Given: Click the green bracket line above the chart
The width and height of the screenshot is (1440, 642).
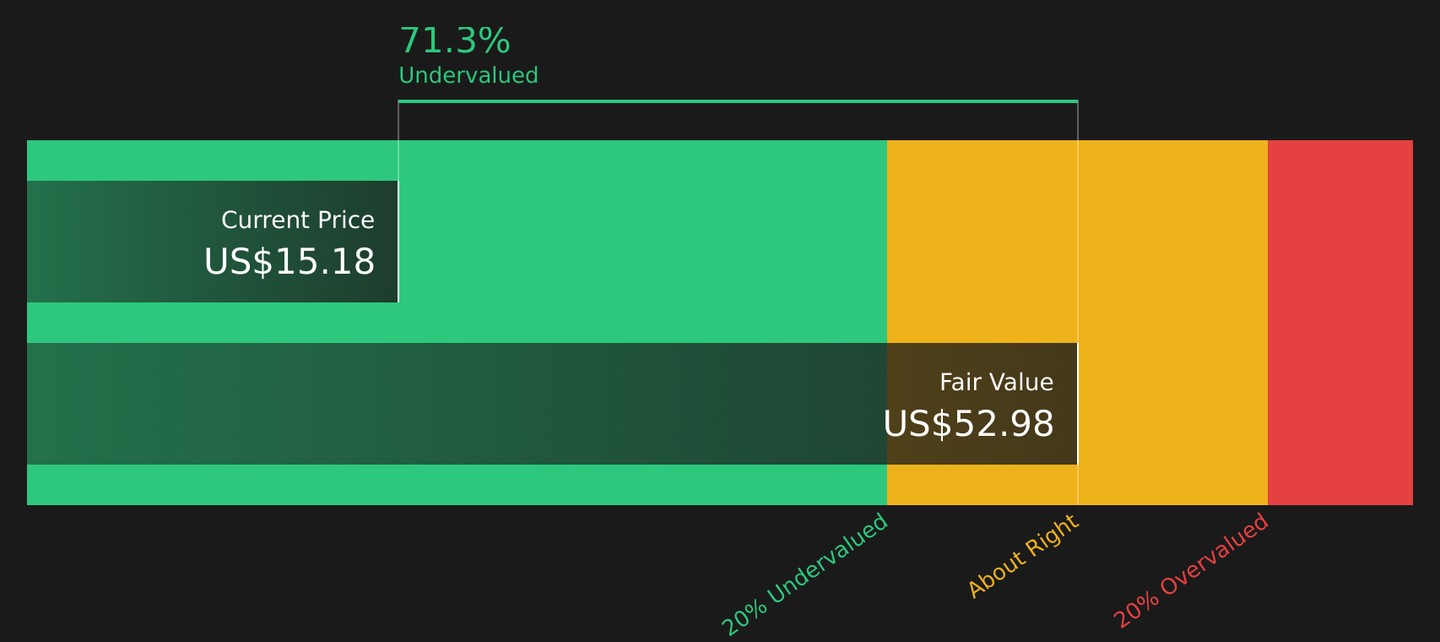Looking at the screenshot, I should 738,101.
